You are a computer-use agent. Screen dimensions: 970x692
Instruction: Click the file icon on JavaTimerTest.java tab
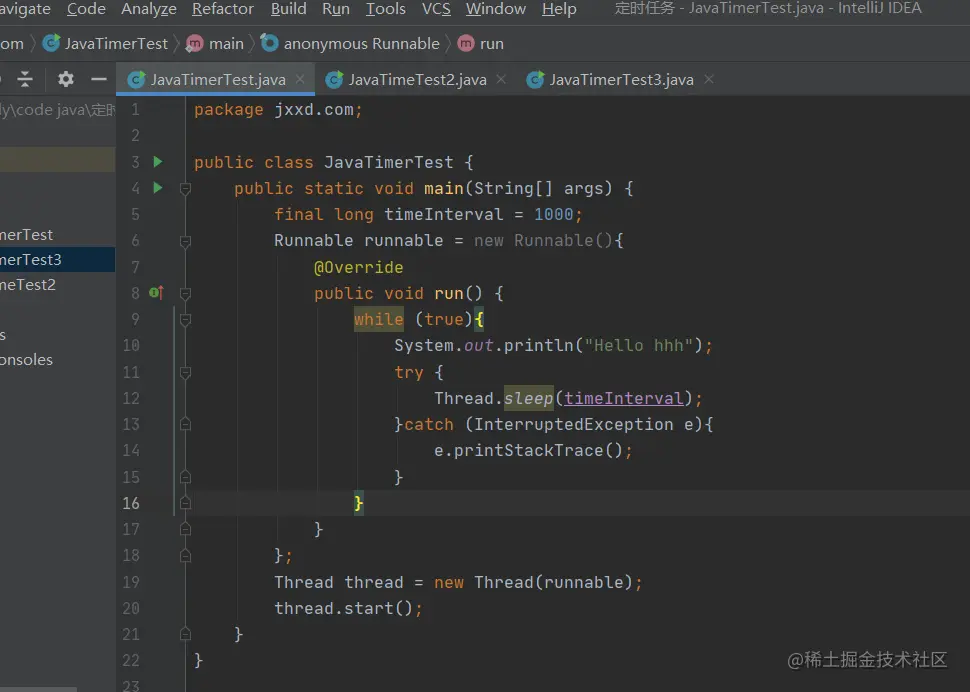(136, 80)
